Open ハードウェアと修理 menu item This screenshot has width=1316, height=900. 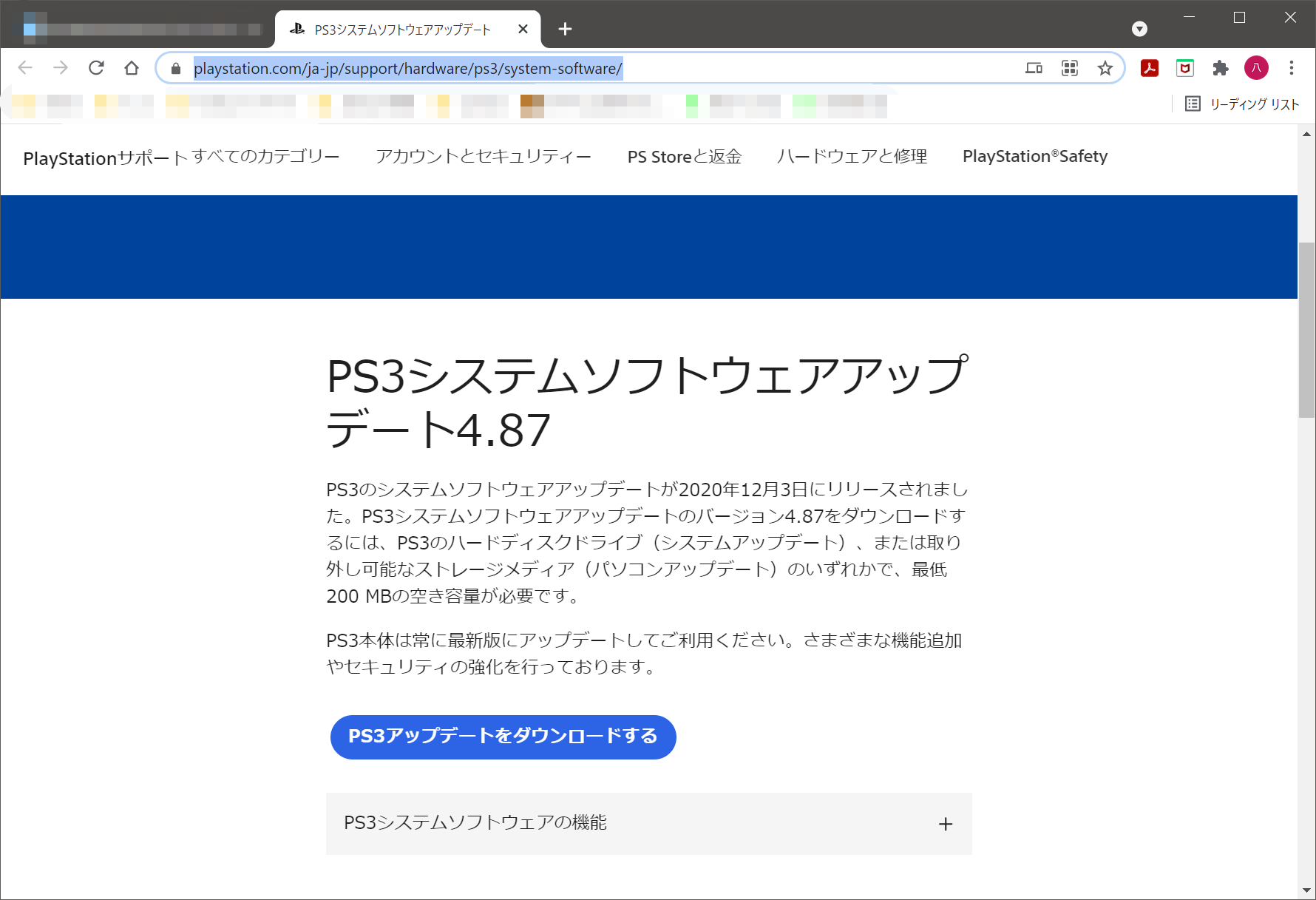click(852, 156)
